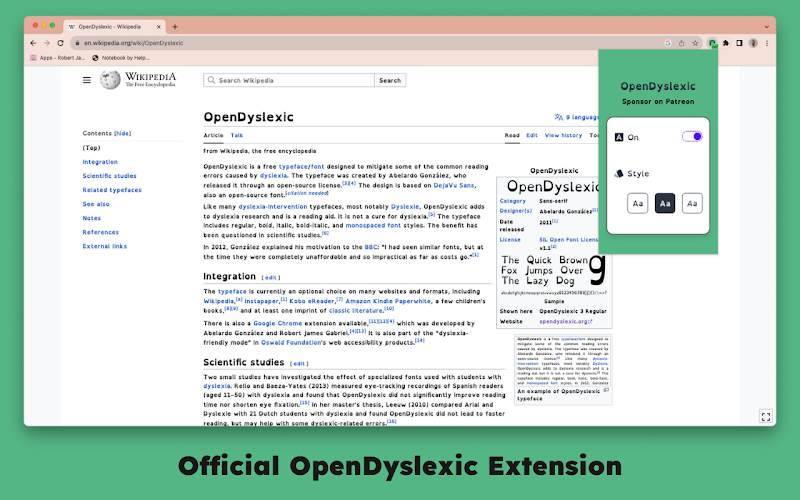
Task: Click the share icon in address bar
Action: [x=682, y=43]
